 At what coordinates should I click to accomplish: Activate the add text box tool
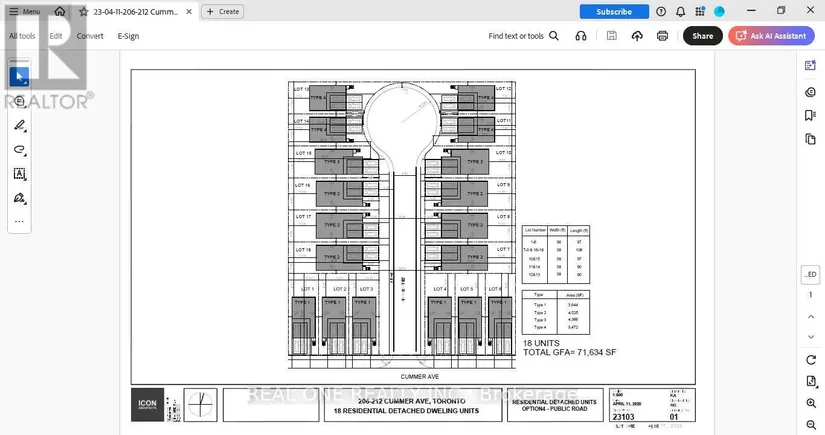(x=19, y=173)
